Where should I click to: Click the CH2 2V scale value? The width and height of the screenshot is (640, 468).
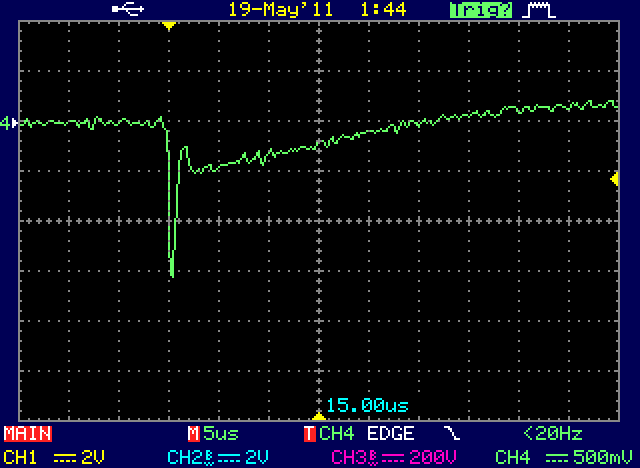tap(257, 457)
